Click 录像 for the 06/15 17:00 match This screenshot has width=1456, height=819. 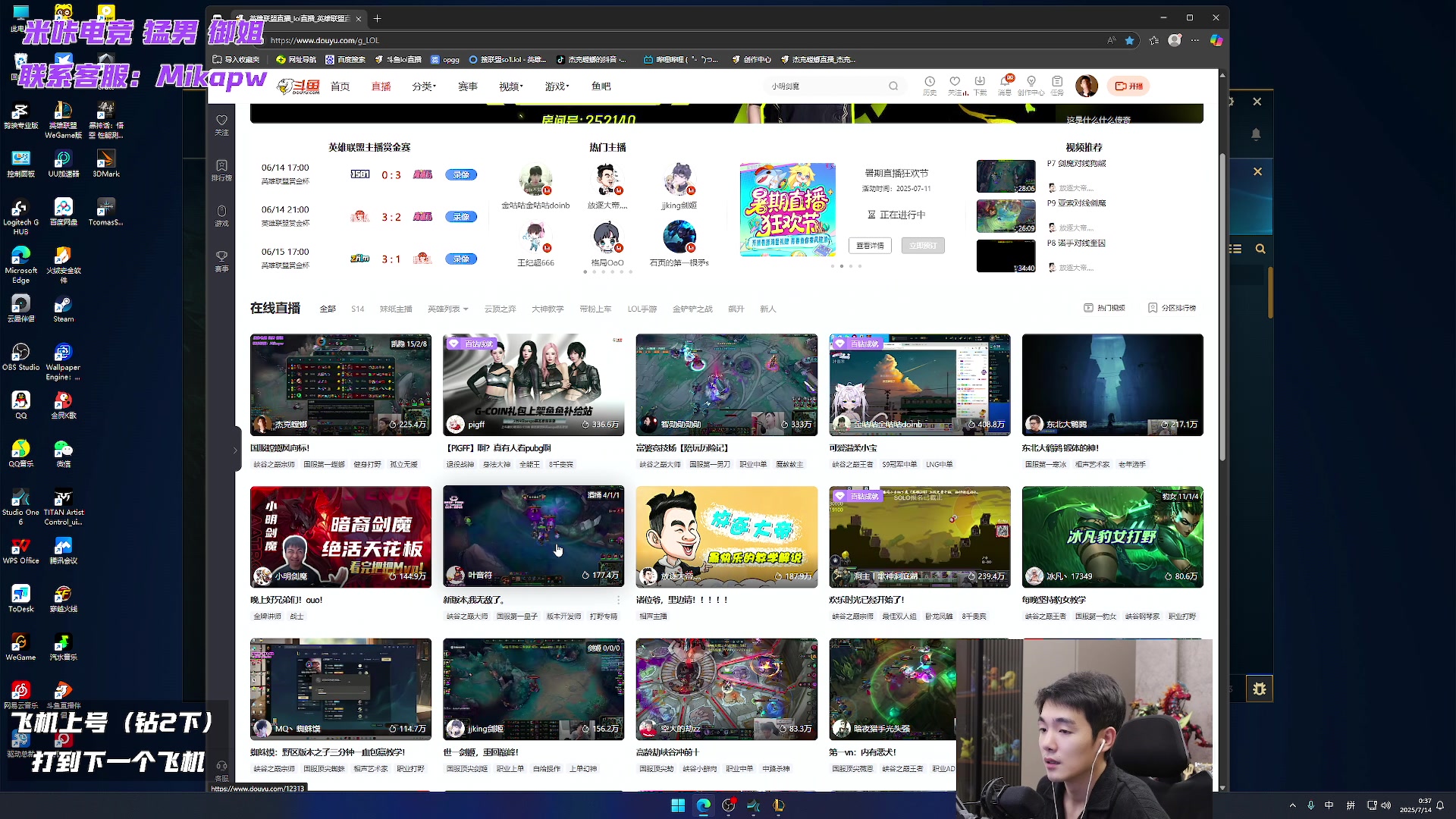[x=461, y=259]
